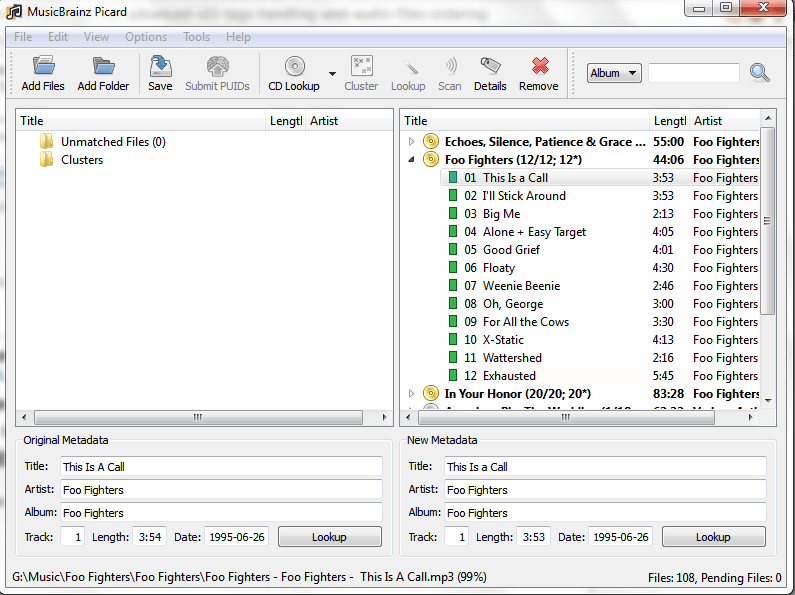Collapse the Foo Fighters album tree
Image resolution: width=795 pixels, height=595 pixels.
click(x=411, y=160)
